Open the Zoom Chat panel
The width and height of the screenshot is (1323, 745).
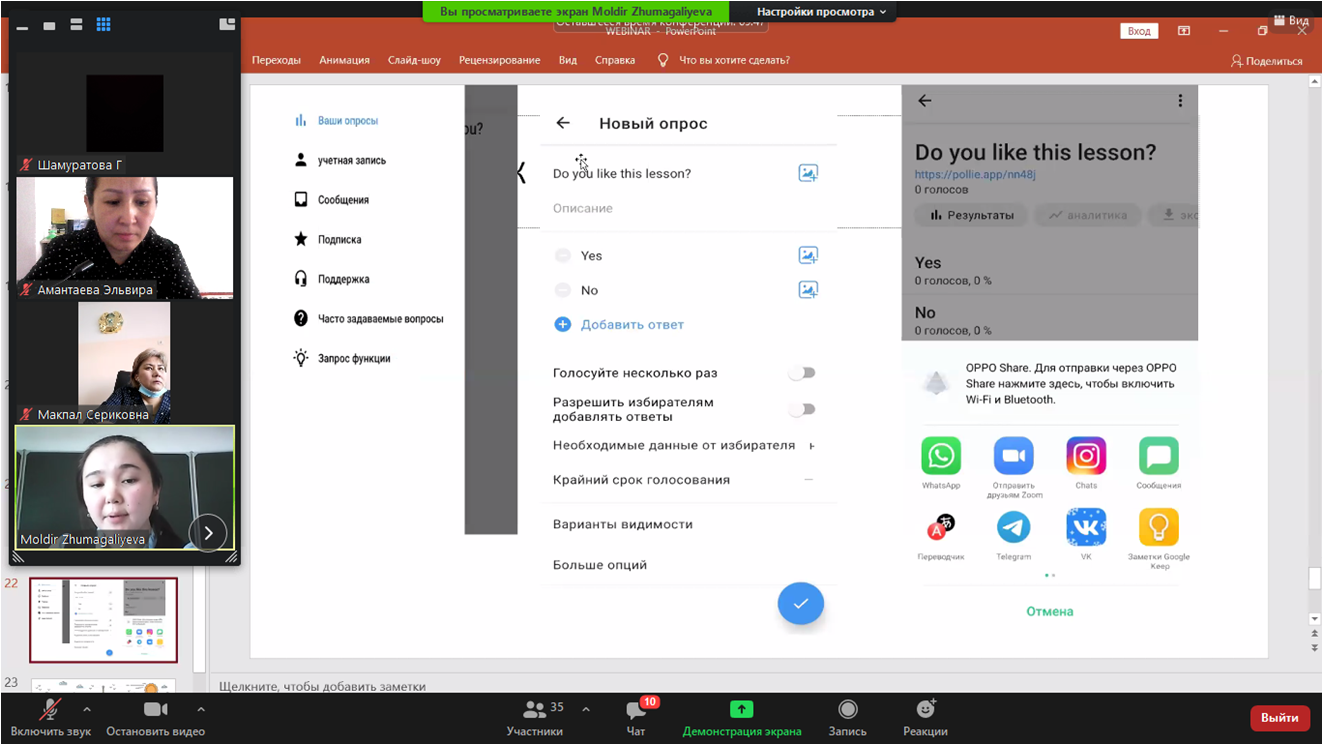(x=635, y=710)
